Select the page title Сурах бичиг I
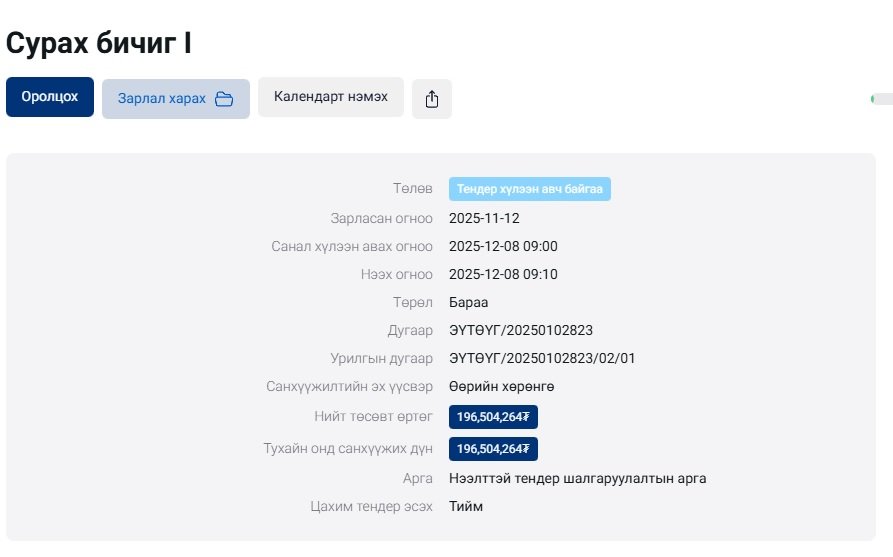Screen dimensions: 893x557 [x=99, y=43]
